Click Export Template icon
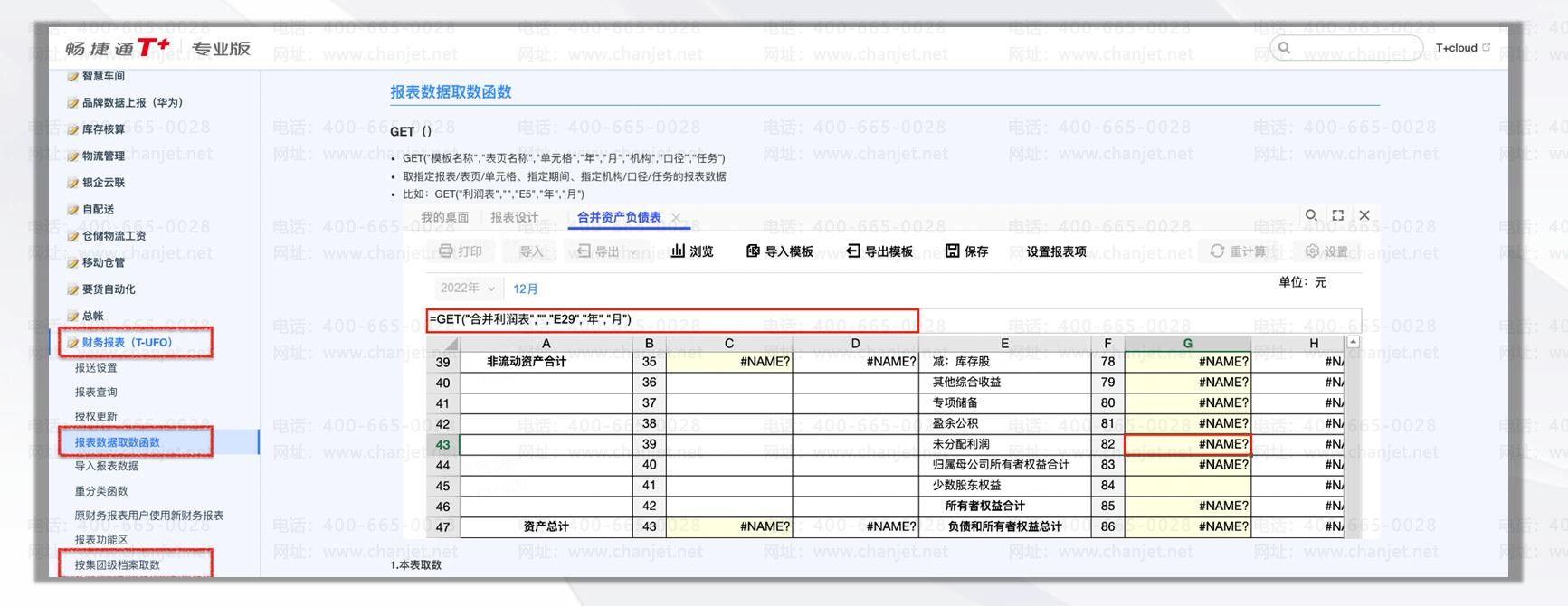 point(852,251)
